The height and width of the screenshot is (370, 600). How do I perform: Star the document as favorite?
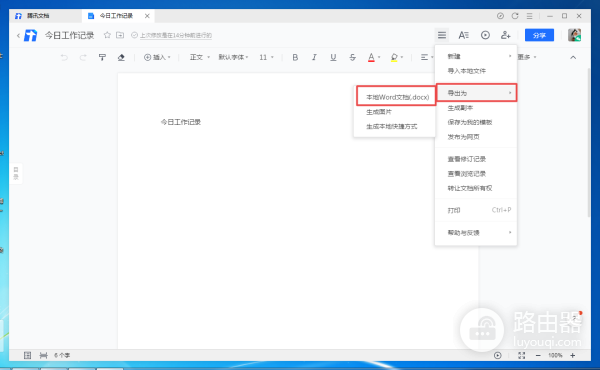click(x=107, y=35)
